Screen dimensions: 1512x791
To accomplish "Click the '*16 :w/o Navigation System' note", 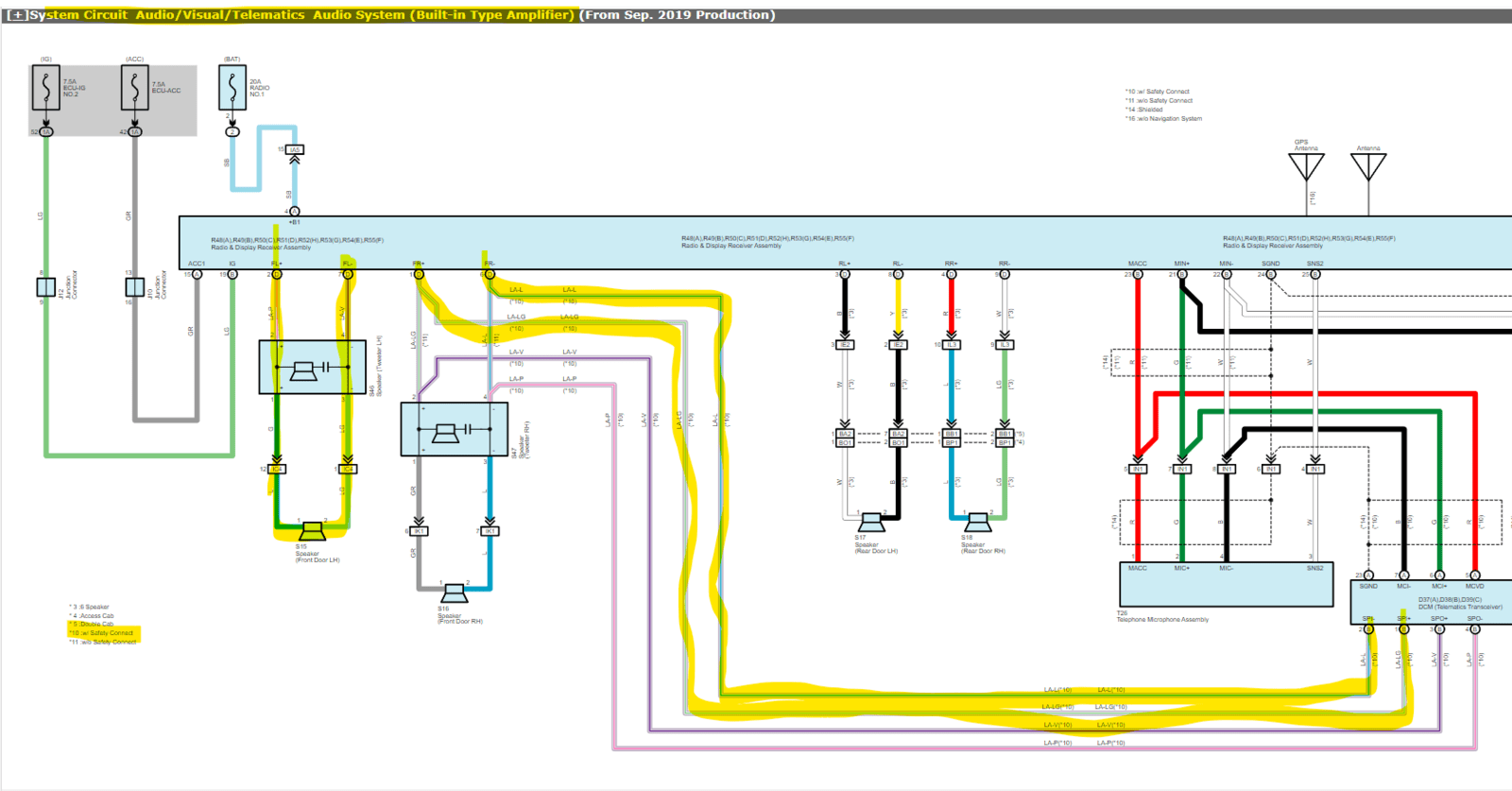I will pos(1163,119).
